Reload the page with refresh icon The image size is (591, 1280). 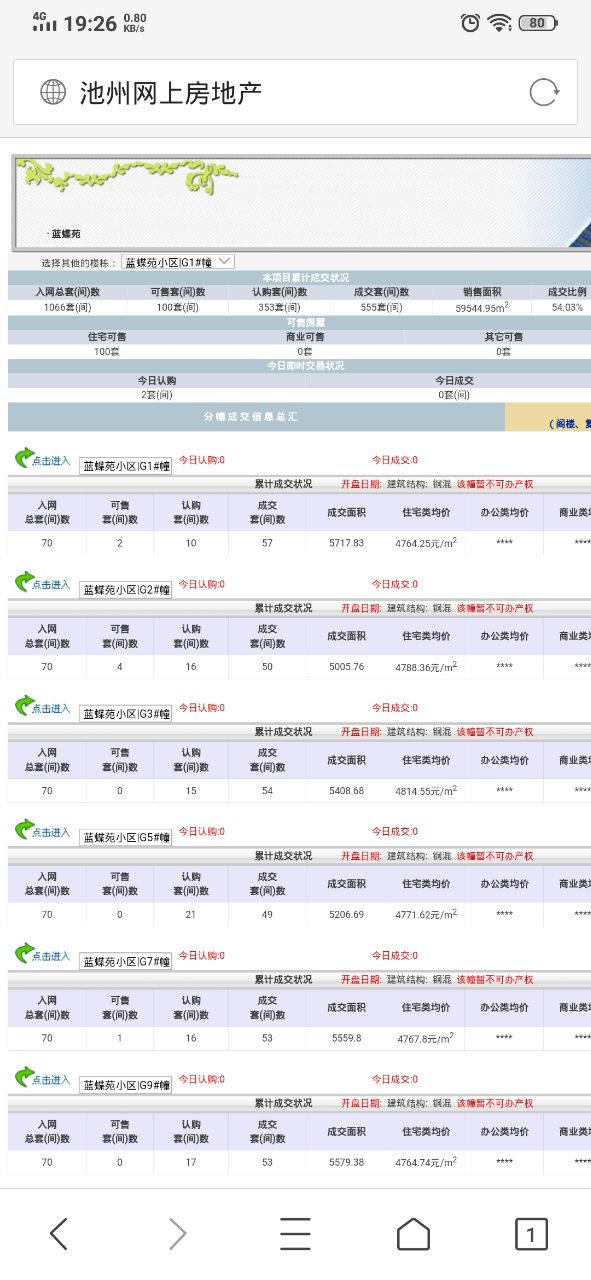click(x=544, y=92)
